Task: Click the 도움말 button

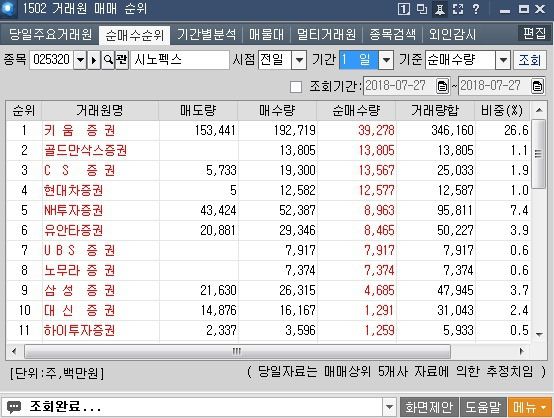Action: tap(483, 407)
